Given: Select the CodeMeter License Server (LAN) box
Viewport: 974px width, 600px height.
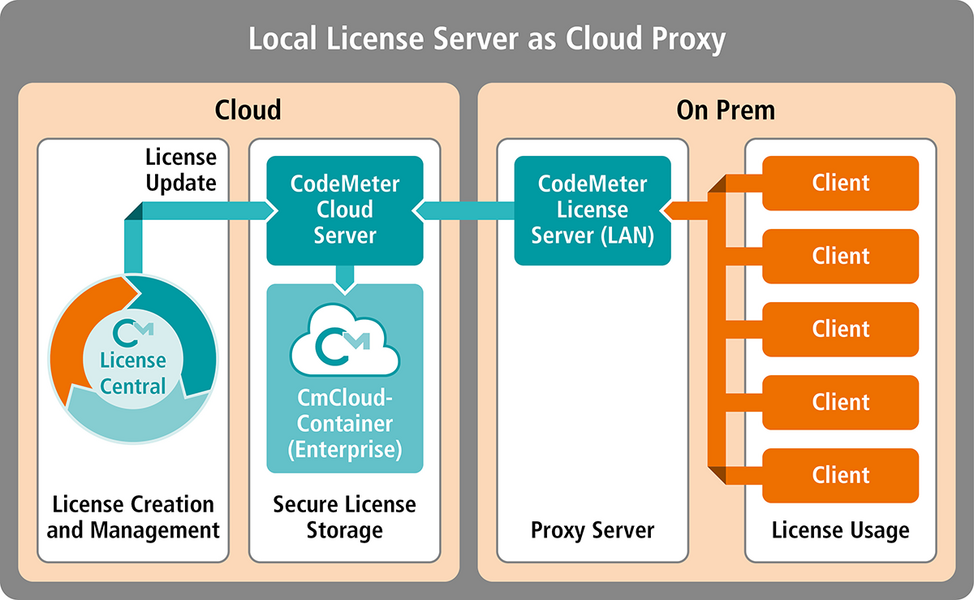Looking at the screenshot, I should [x=593, y=211].
